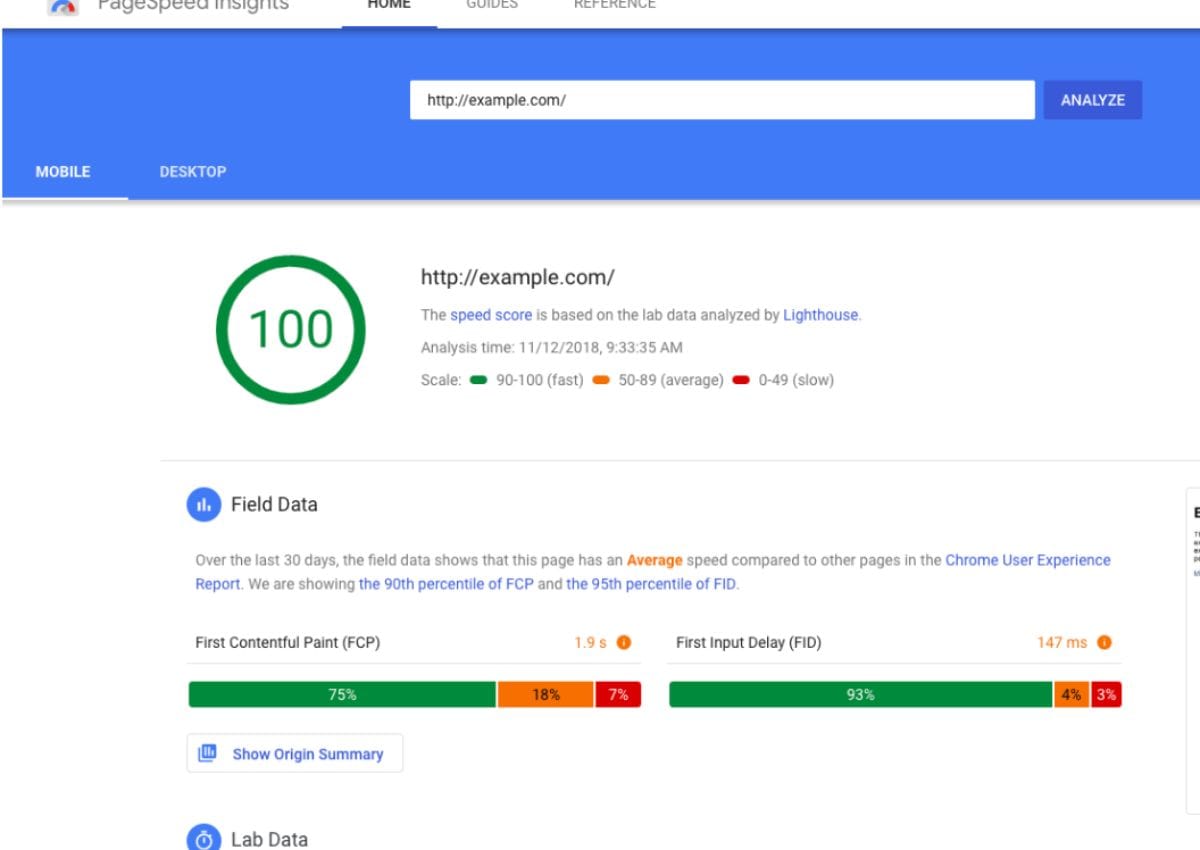Screen dimensions: 1200x850
Task: Switch to the Desktop tab
Action: coord(192,172)
